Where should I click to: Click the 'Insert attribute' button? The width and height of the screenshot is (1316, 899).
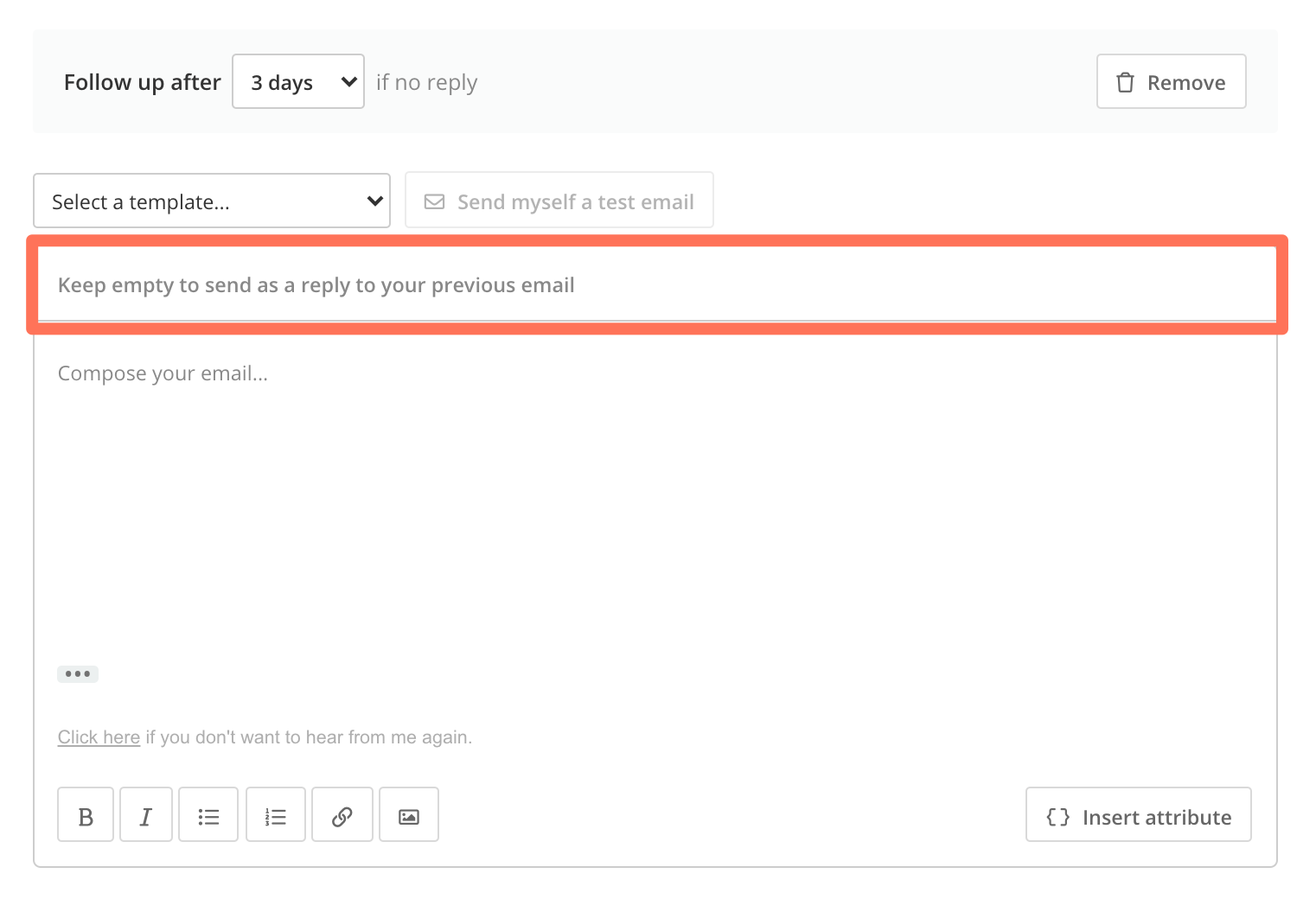coord(1138,815)
